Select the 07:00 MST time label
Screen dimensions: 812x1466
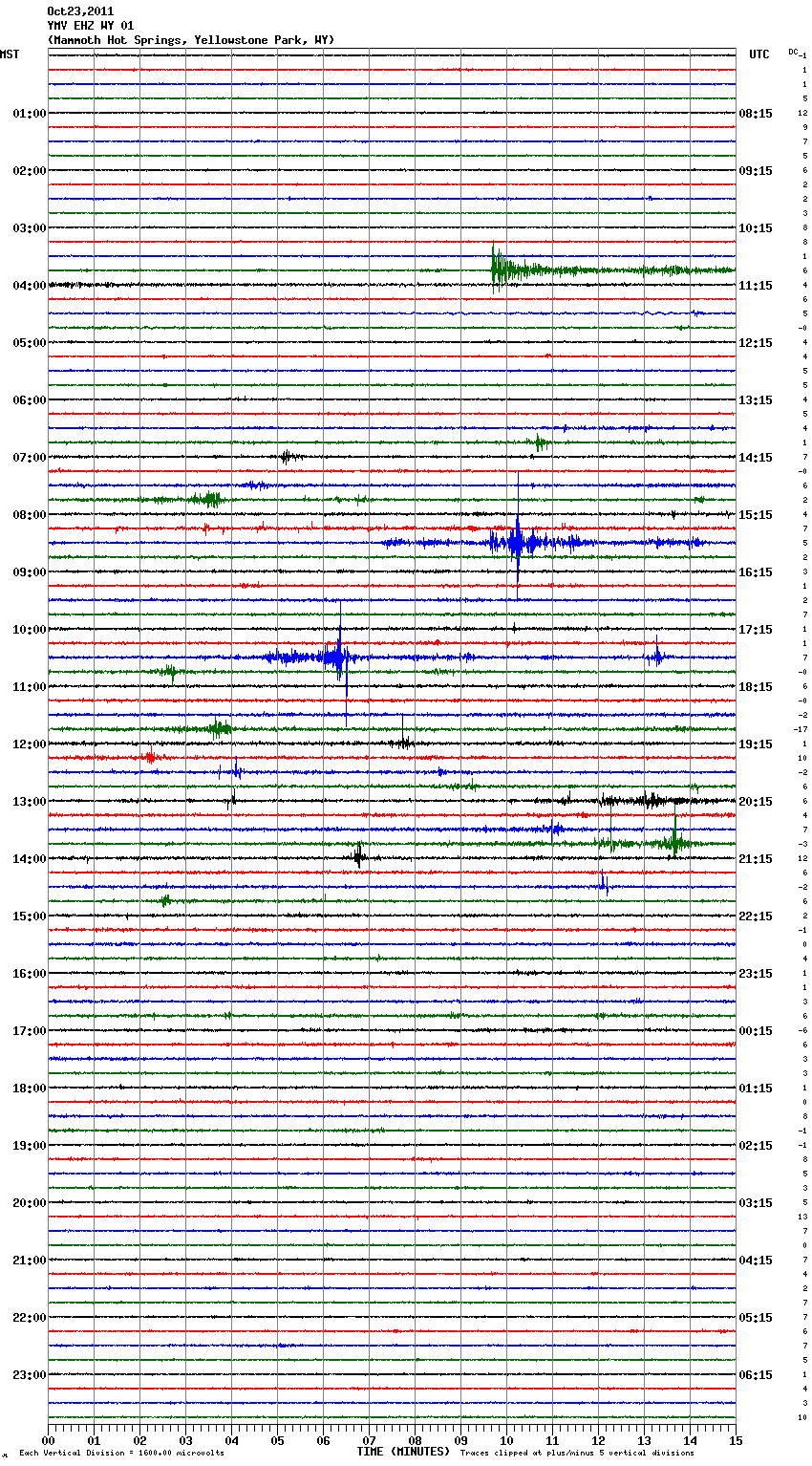click(x=29, y=457)
